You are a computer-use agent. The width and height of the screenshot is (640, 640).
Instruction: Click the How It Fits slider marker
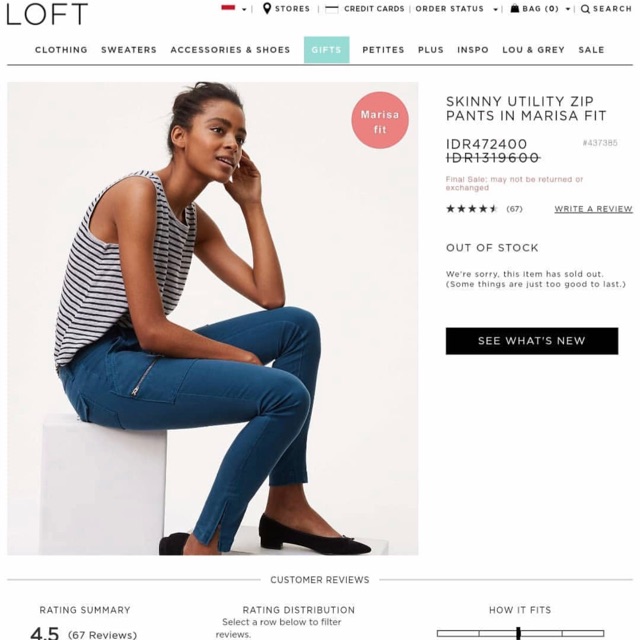(x=518, y=633)
